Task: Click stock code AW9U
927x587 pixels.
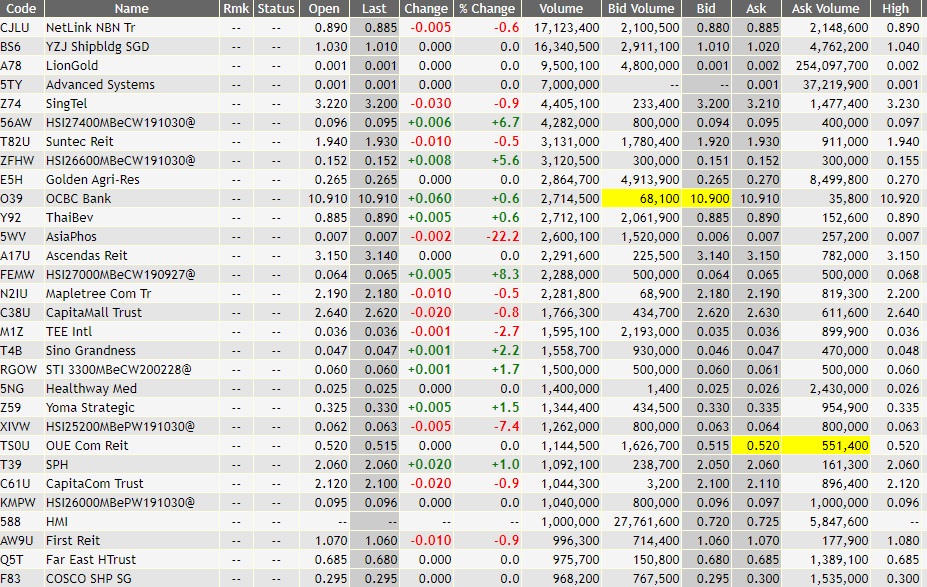Action: (x=17, y=541)
